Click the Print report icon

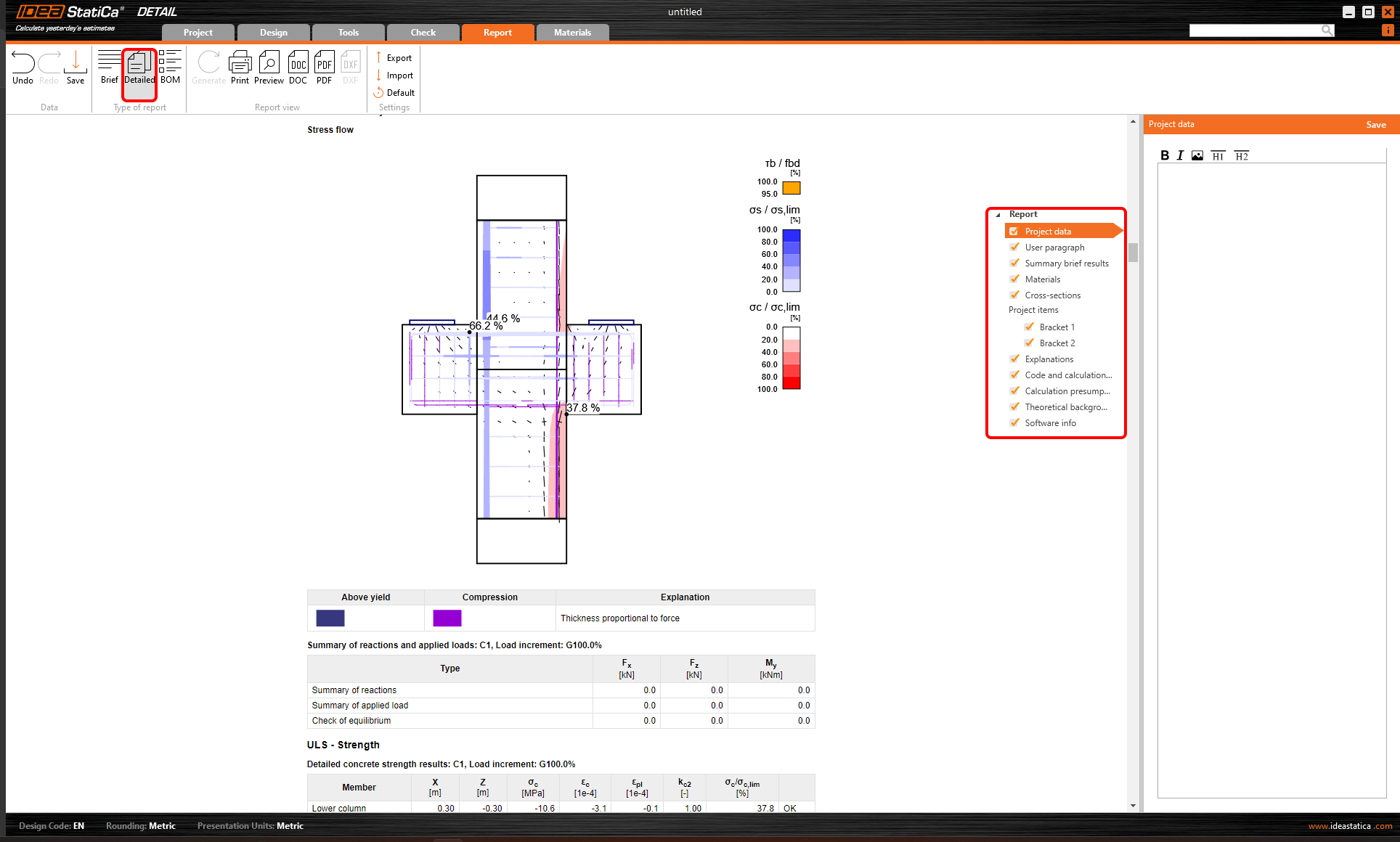tap(240, 63)
